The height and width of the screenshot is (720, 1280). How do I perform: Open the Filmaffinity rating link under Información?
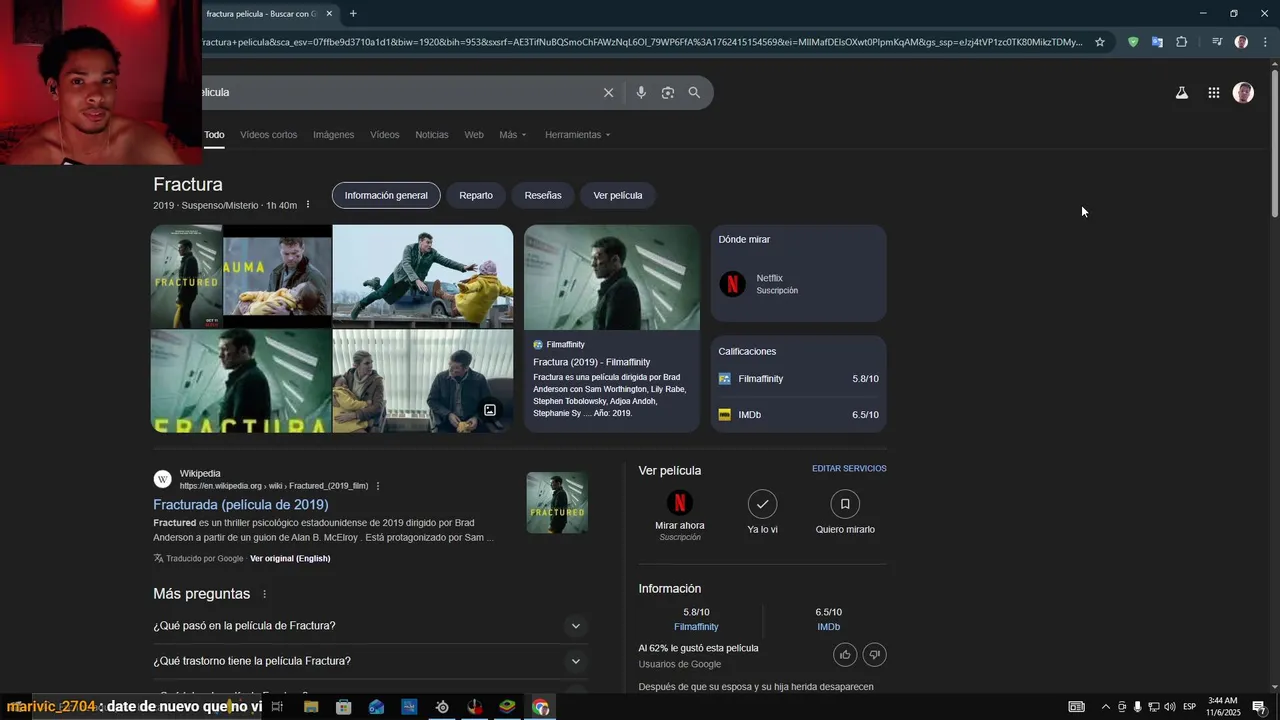(696, 627)
